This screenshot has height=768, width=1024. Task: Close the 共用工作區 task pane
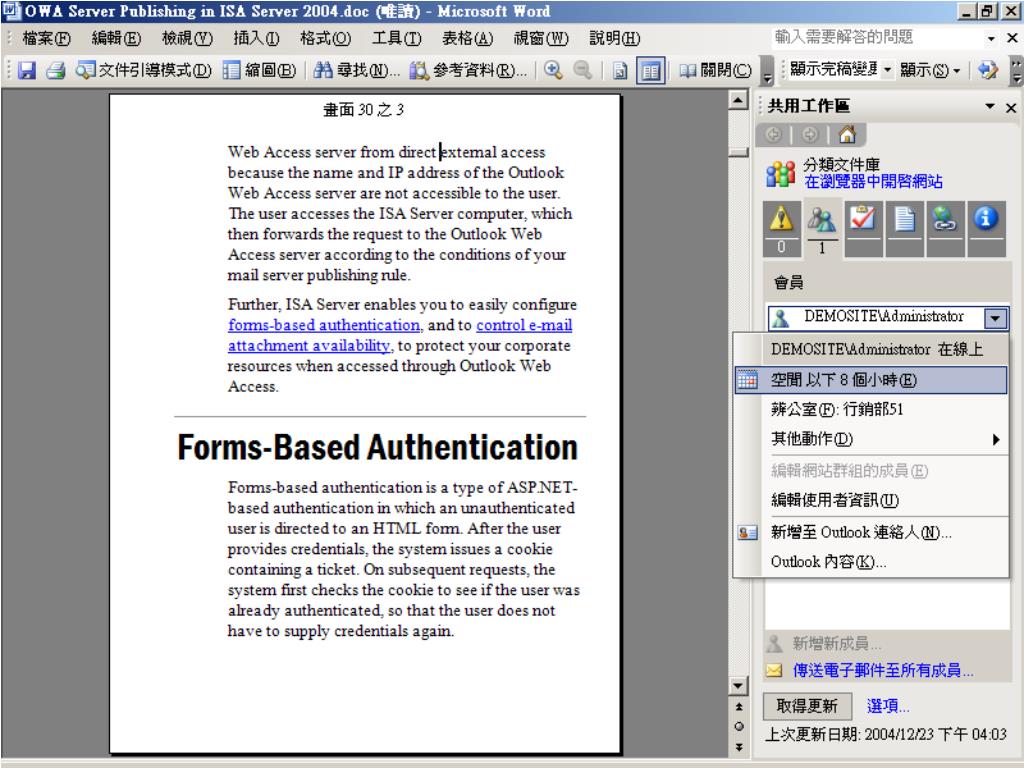coord(1010,107)
